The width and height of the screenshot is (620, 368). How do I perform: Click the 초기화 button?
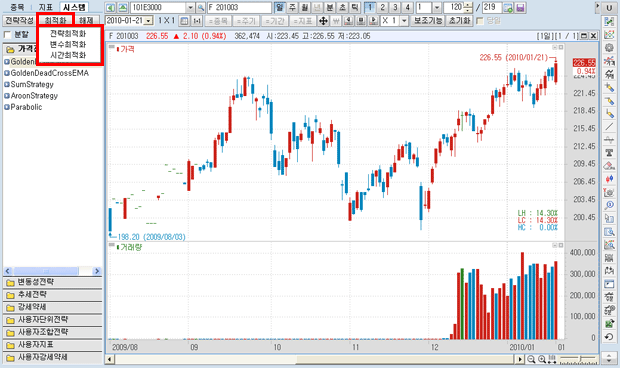point(459,21)
